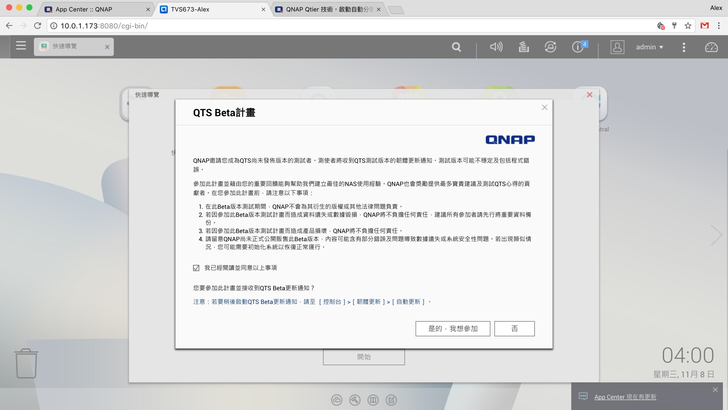Open the dashboard gauge icon

(x=711, y=47)
